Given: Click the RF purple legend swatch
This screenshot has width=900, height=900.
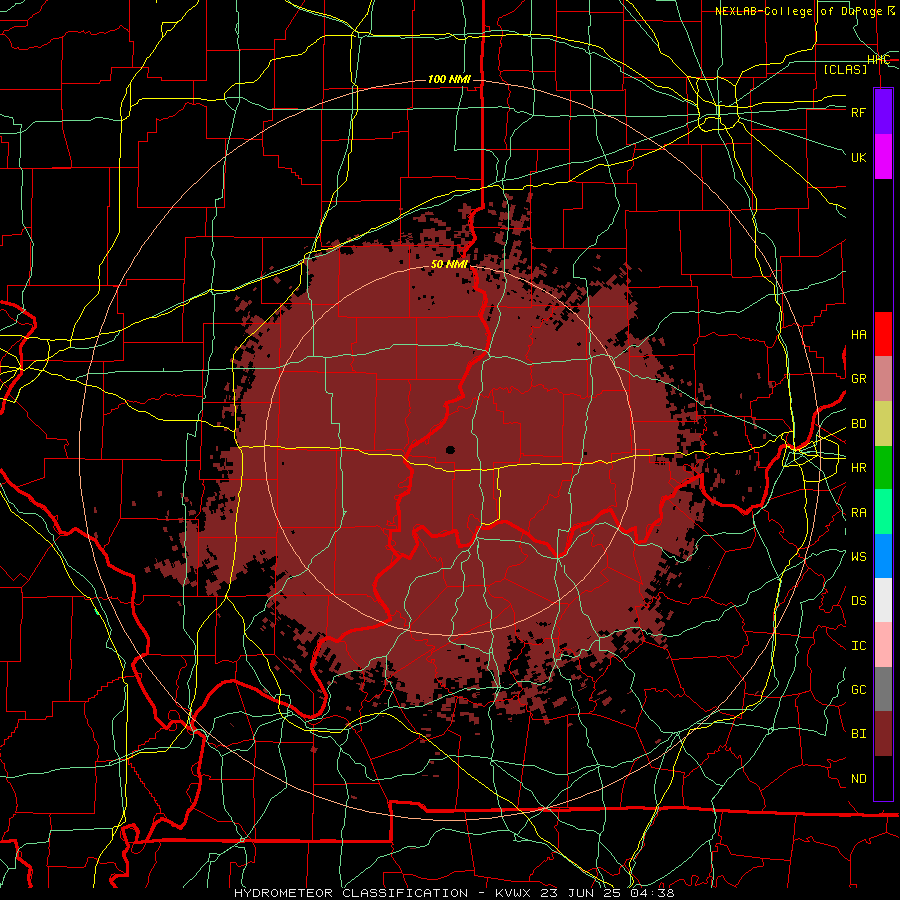Looking at the screenshot, I should [x=883, y=111].
